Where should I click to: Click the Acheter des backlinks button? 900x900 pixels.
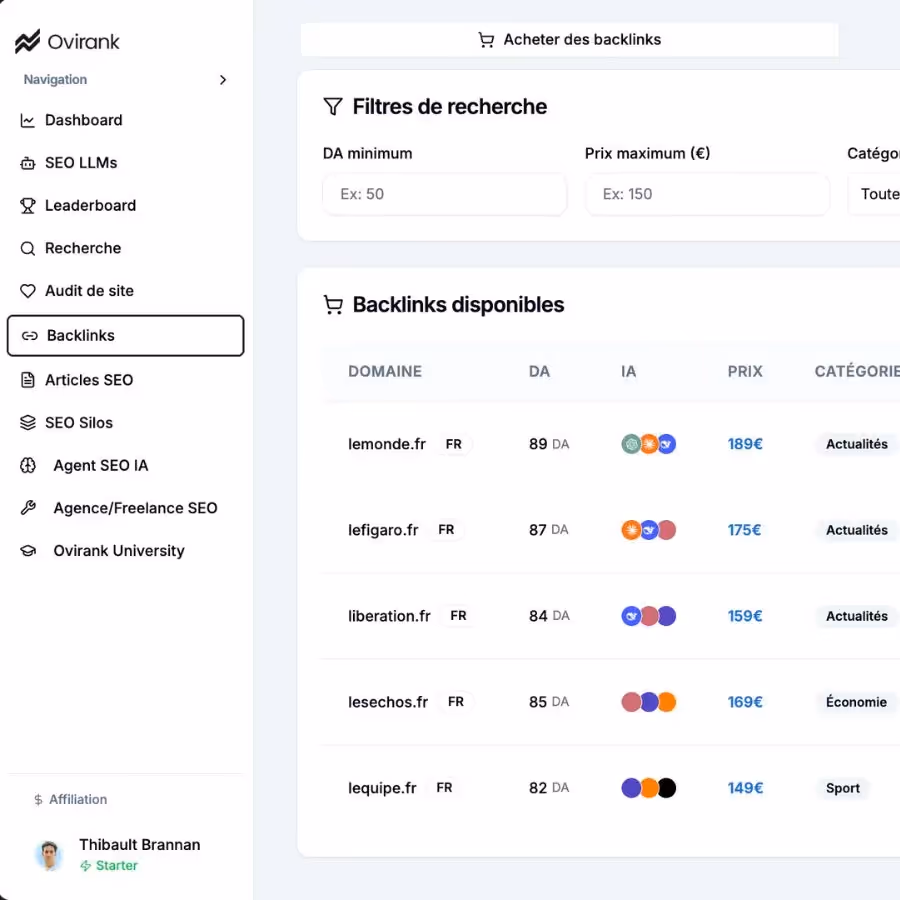coord(569,40)
